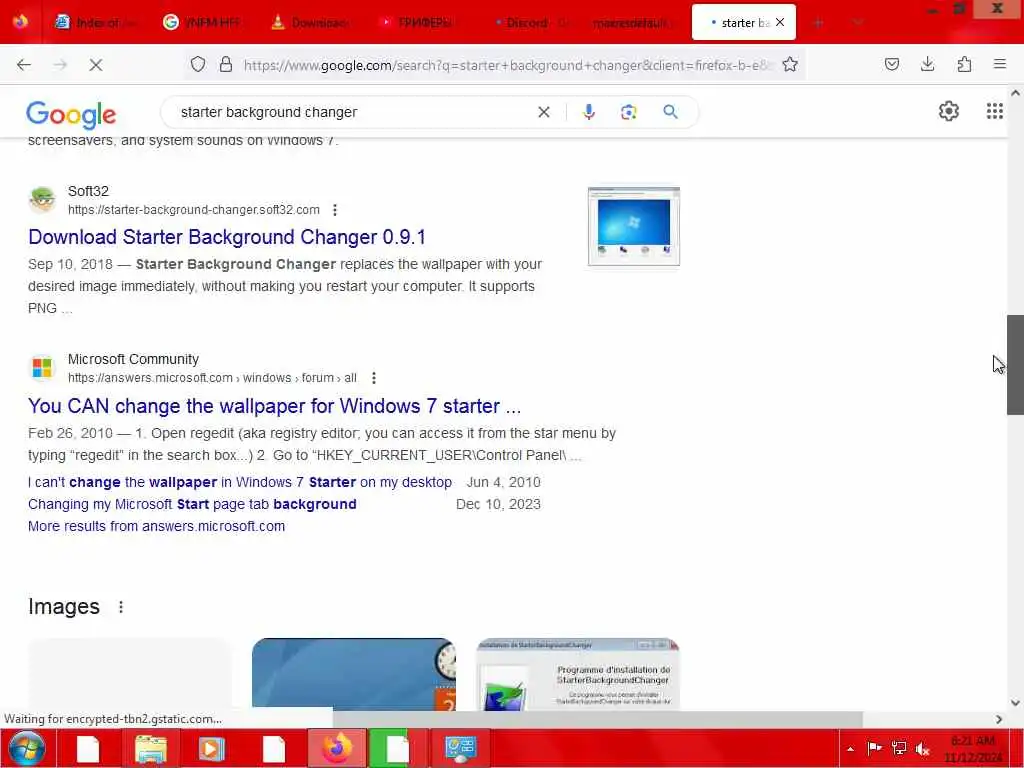
Task: Show hidden system tray icons
Action: [850, 748]
